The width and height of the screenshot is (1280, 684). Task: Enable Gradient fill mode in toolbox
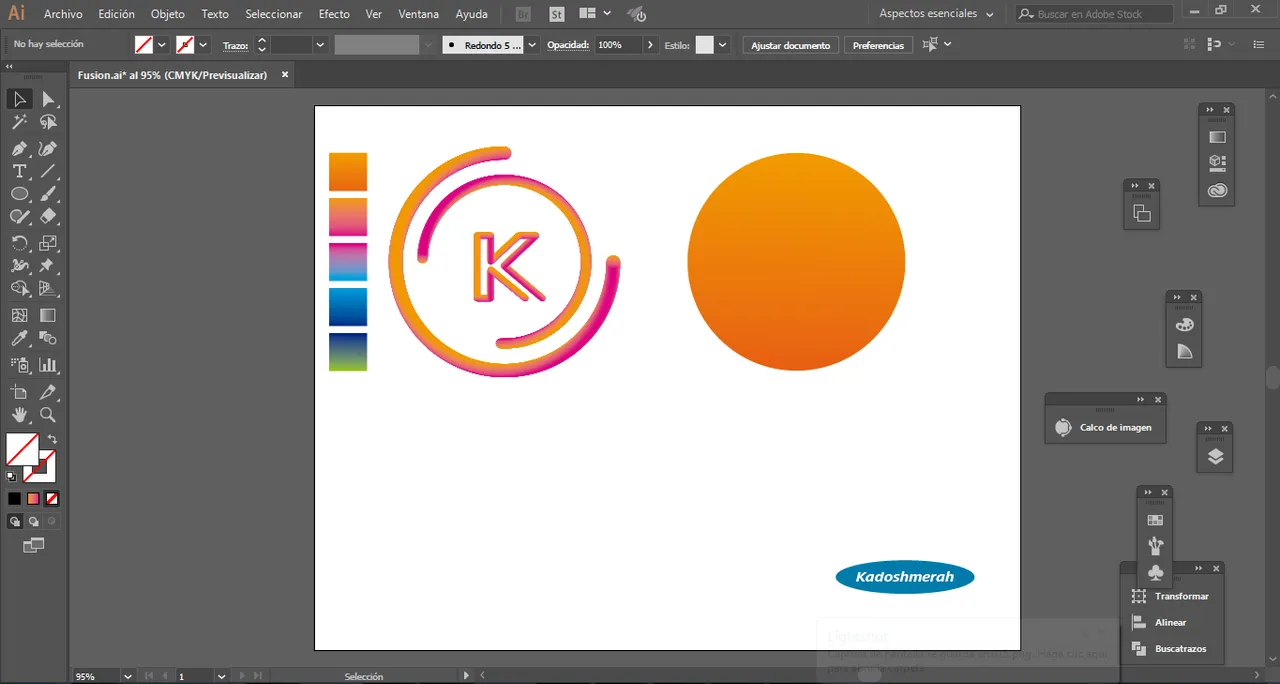(33, 498)
